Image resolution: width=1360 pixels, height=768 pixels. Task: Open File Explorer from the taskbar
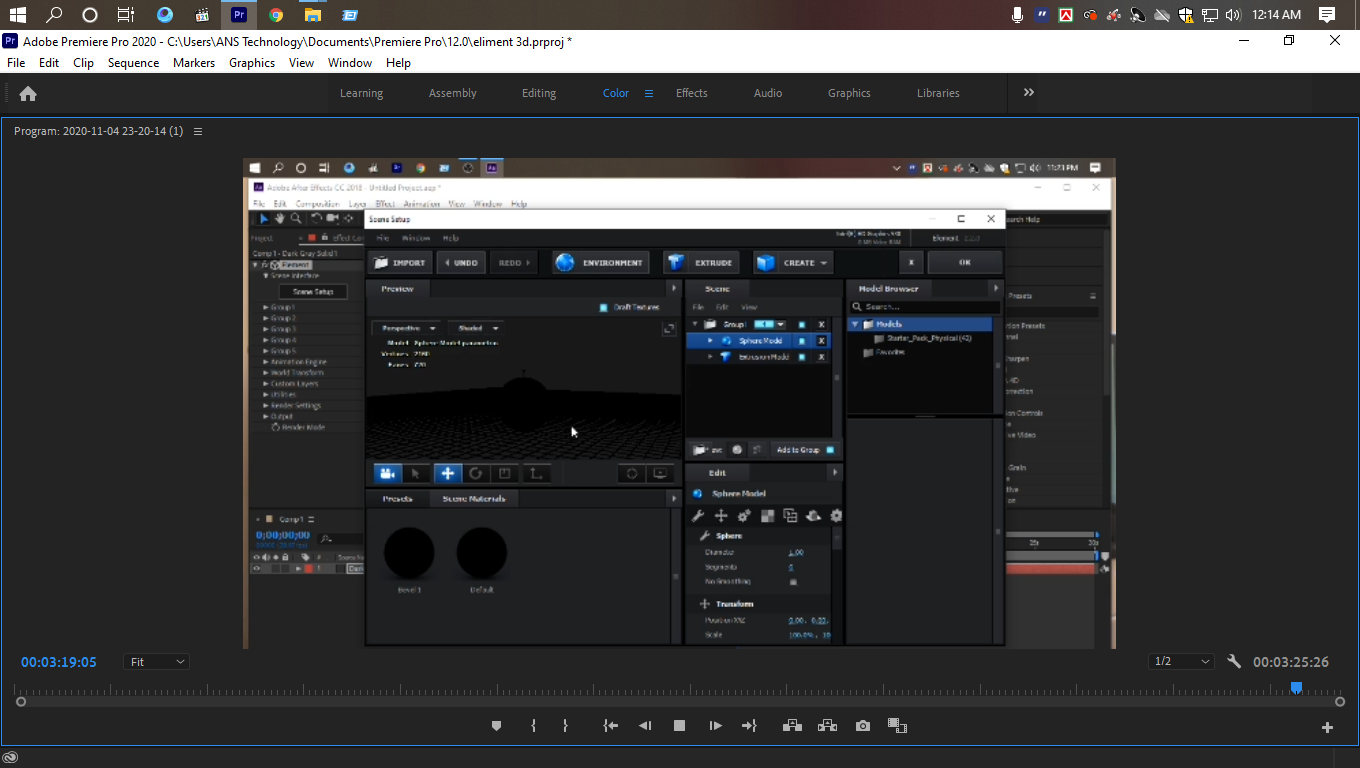click(313, 15)
